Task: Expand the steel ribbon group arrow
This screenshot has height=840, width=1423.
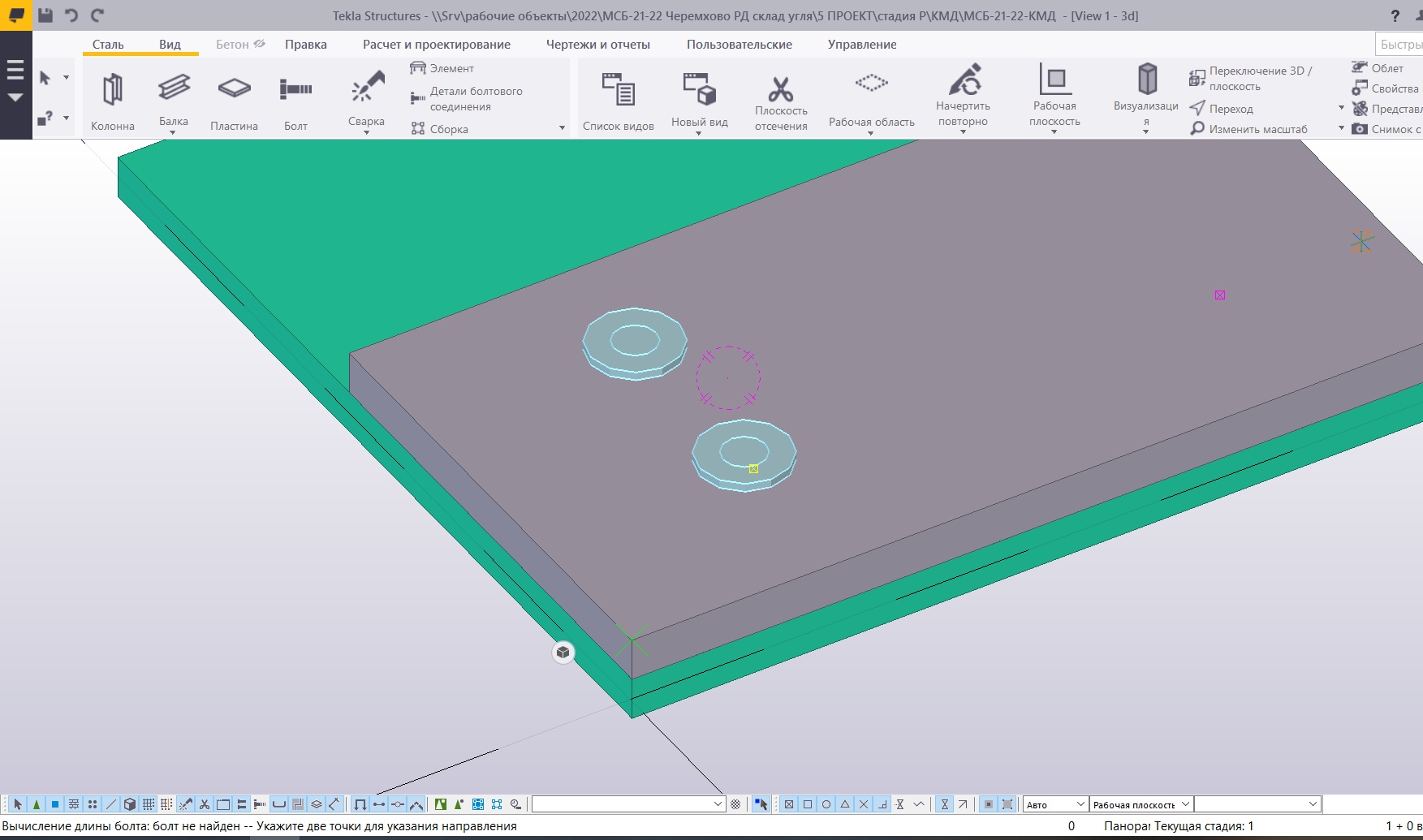Action: [562, 128]
